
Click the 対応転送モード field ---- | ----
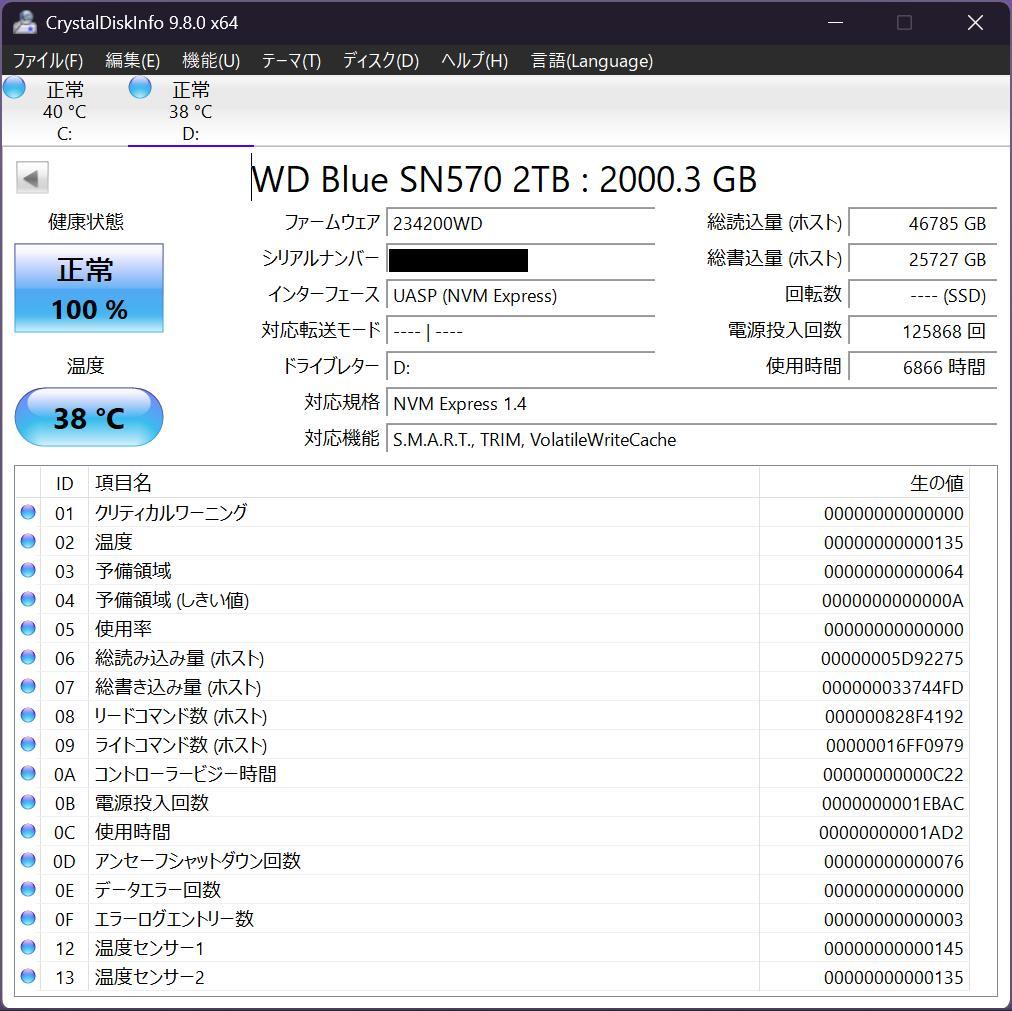click(x=520, y=331)
